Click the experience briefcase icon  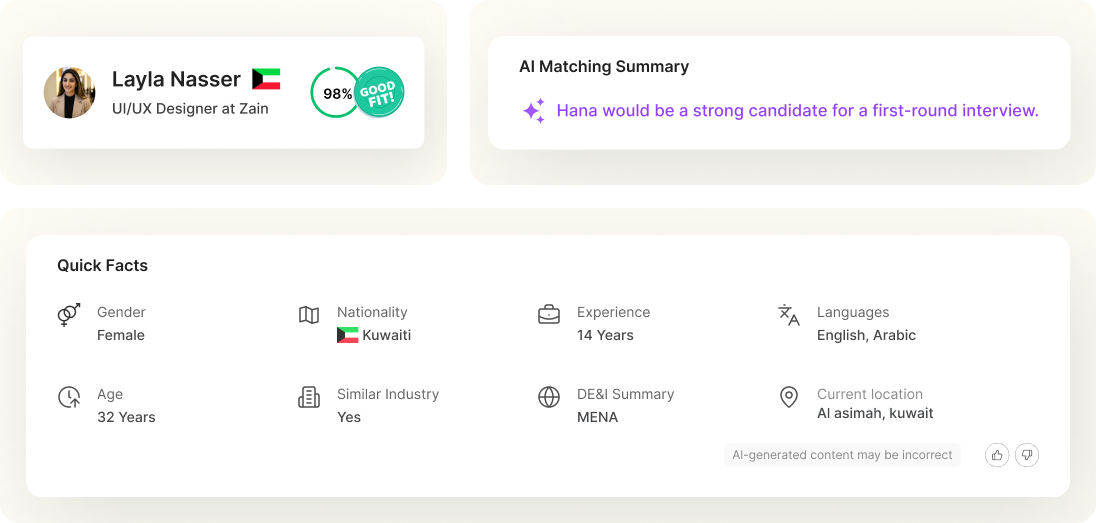[549, 315]
